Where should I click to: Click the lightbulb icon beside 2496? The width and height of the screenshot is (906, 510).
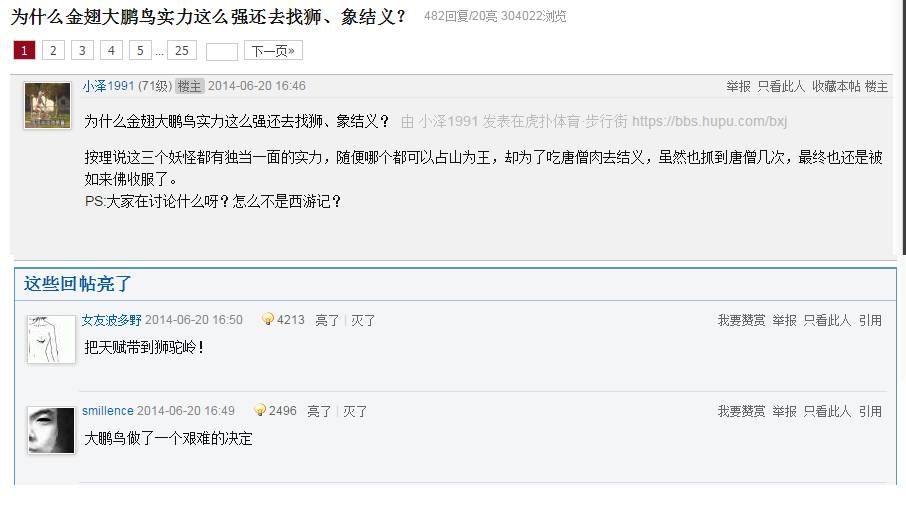click(260, 411)
